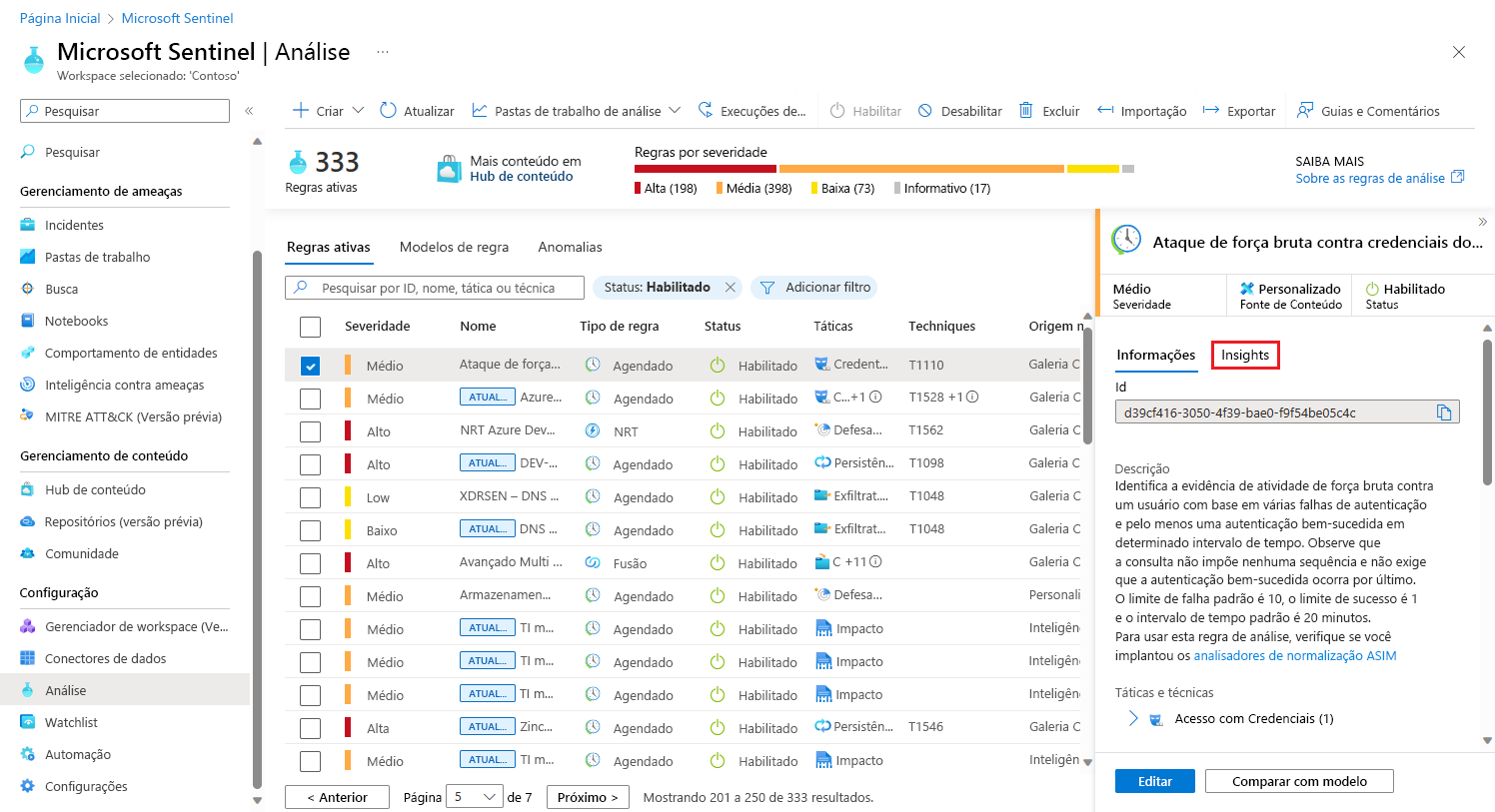Viewport: 1495px width, 812px height.
Task: Go to Página Inicial breadcrumb
Action: 60,18
